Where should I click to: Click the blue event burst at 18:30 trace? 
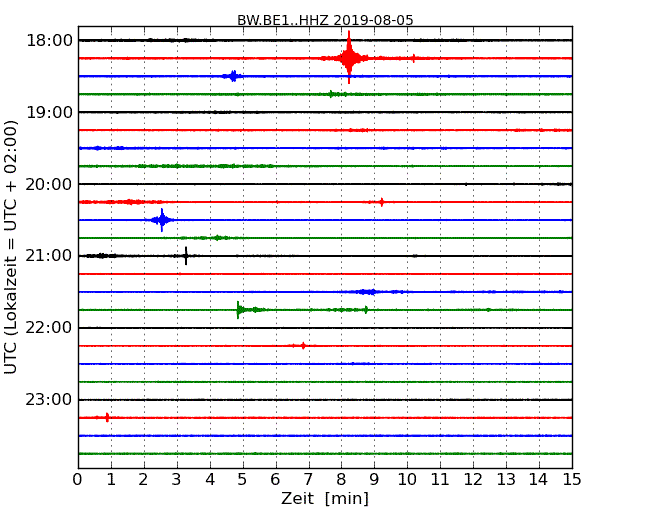[233, 76]
